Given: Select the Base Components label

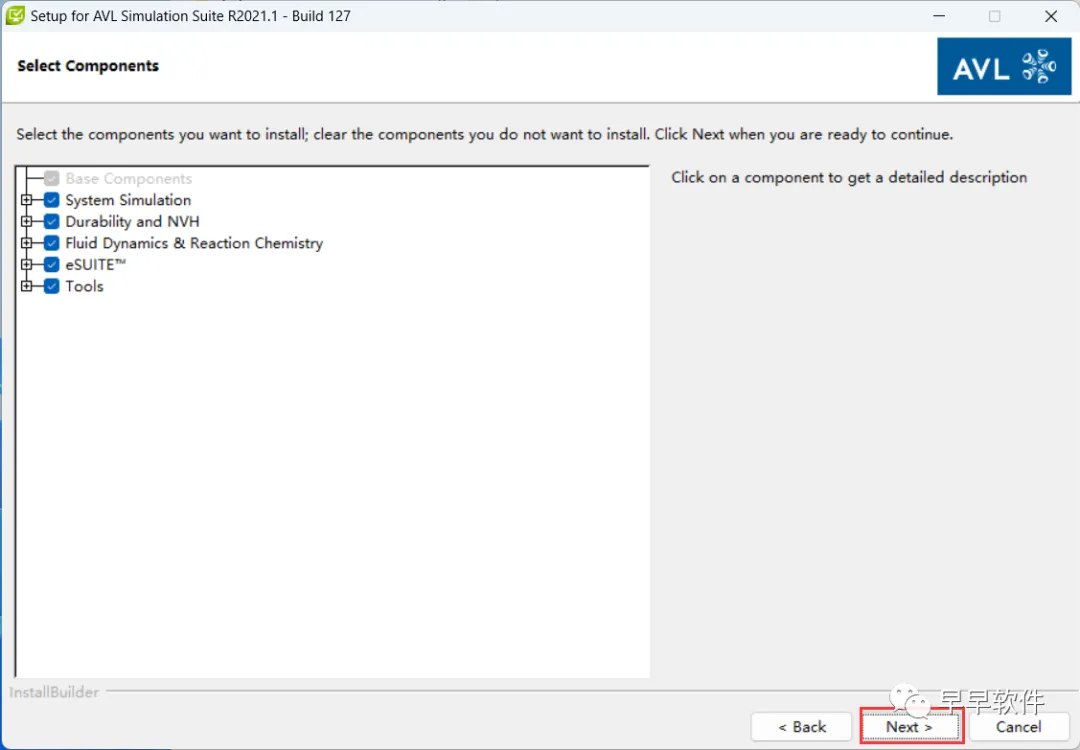Looking at the screenshot, I should tap(129, 179).
